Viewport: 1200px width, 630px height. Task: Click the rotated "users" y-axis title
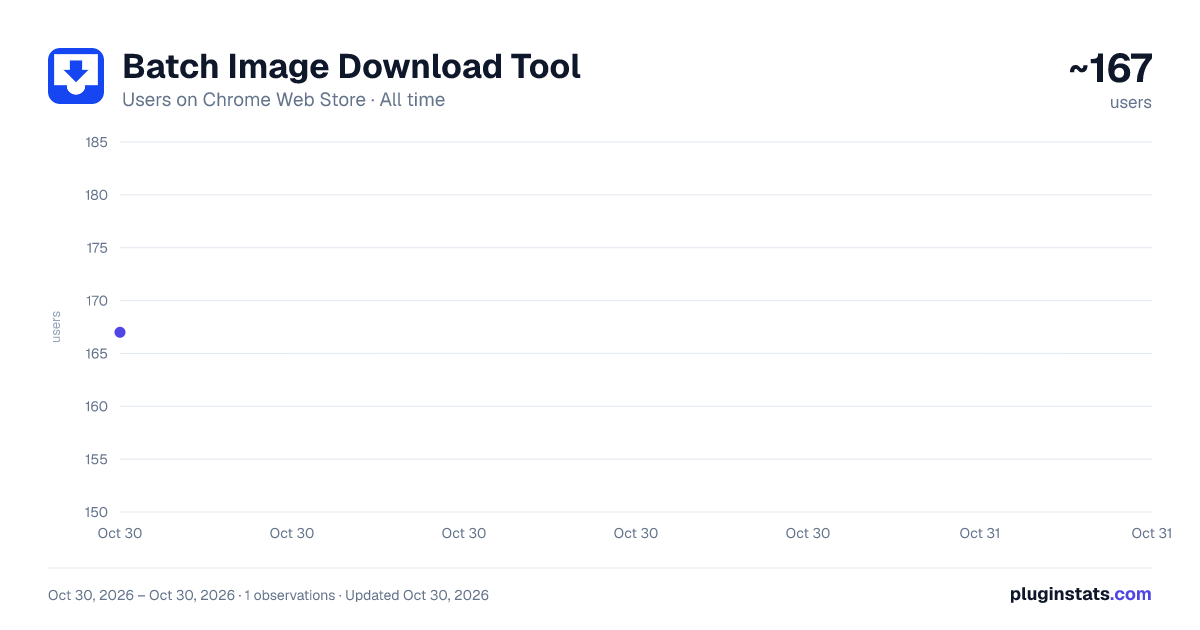56,327
